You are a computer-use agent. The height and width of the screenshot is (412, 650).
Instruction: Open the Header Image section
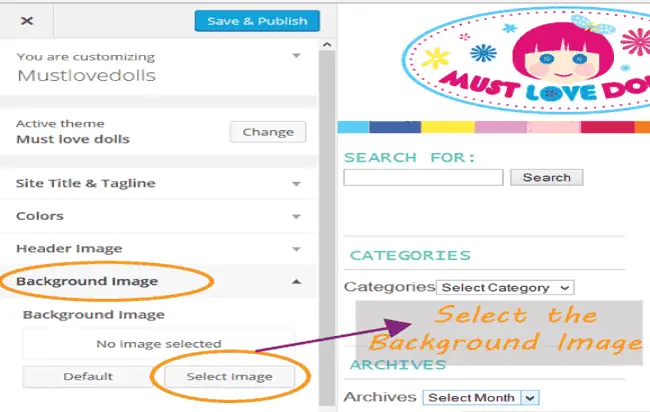(x=158, y=249)
